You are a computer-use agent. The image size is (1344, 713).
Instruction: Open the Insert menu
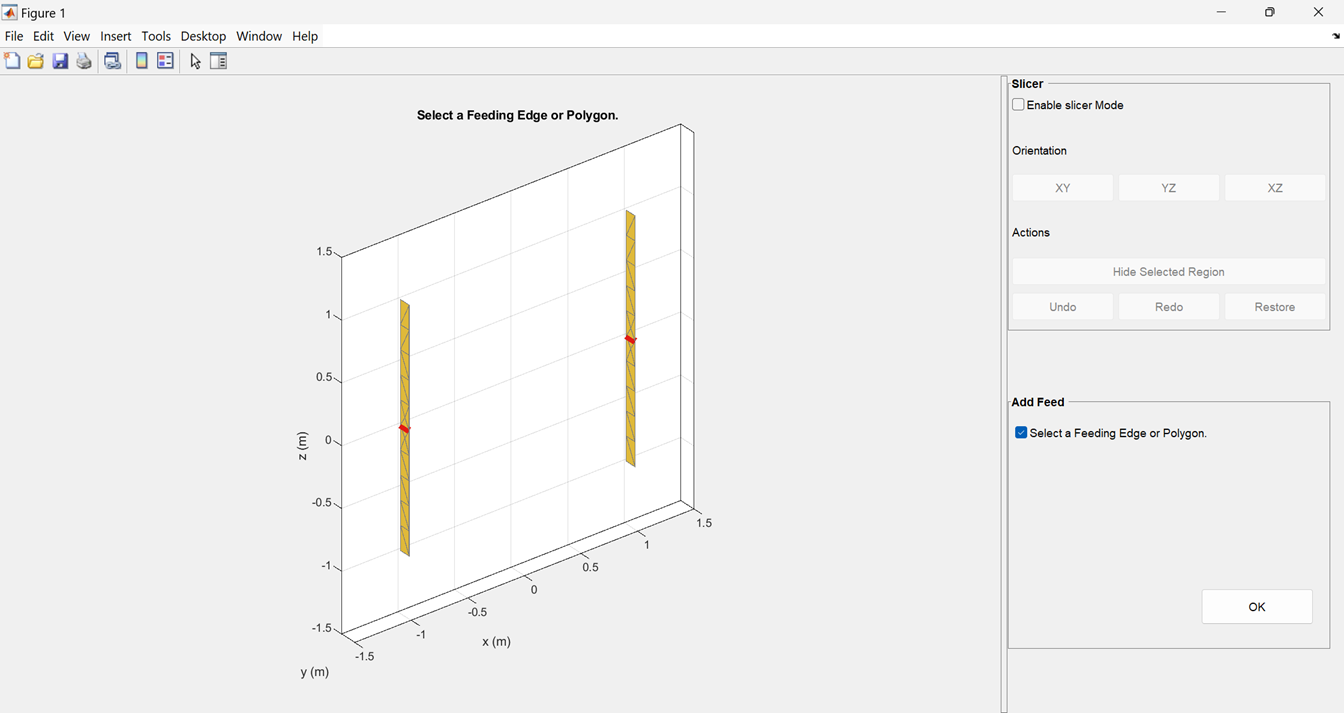click(115, 36)
